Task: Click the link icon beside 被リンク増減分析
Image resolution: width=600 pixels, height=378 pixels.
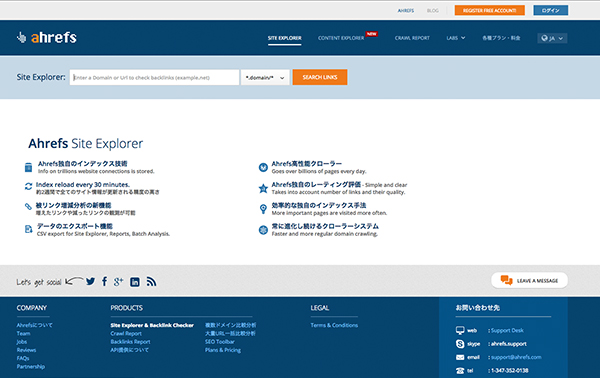Action: pos(28,207)
